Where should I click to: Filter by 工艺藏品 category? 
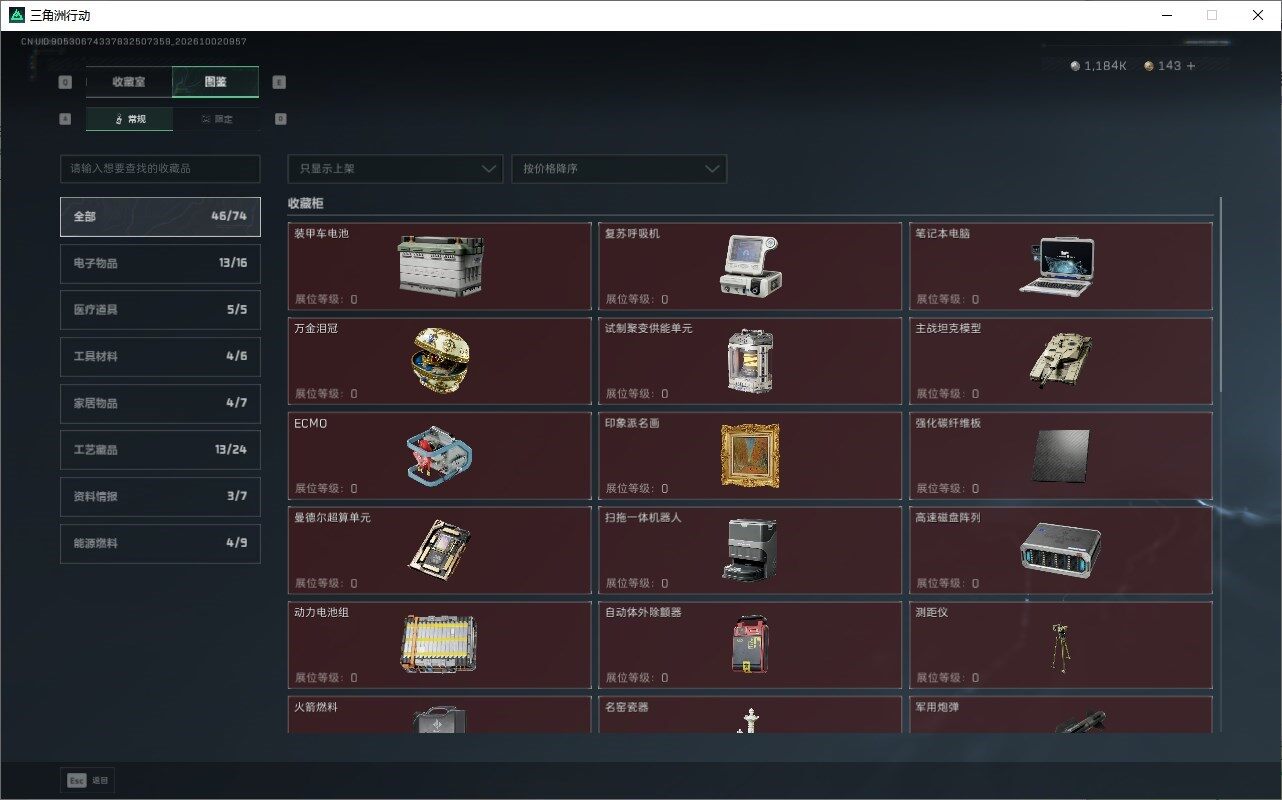click(x=160, y=450)
